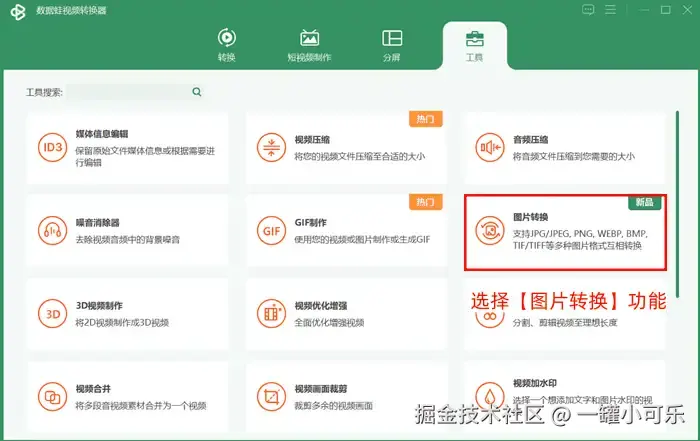Switch to the 分屏 tab

[392, 45]
